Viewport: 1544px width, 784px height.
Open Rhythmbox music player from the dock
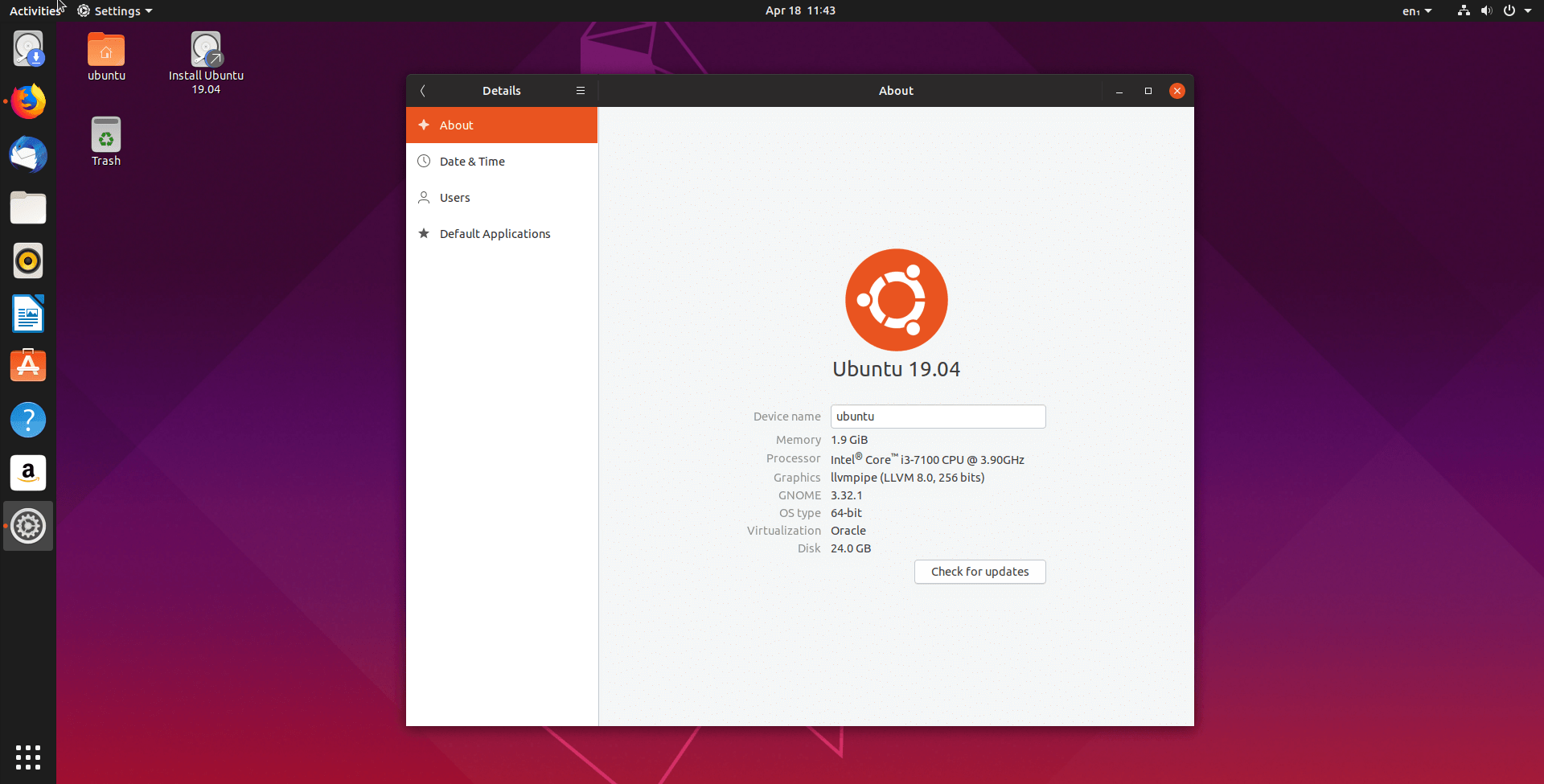(28, 261)
